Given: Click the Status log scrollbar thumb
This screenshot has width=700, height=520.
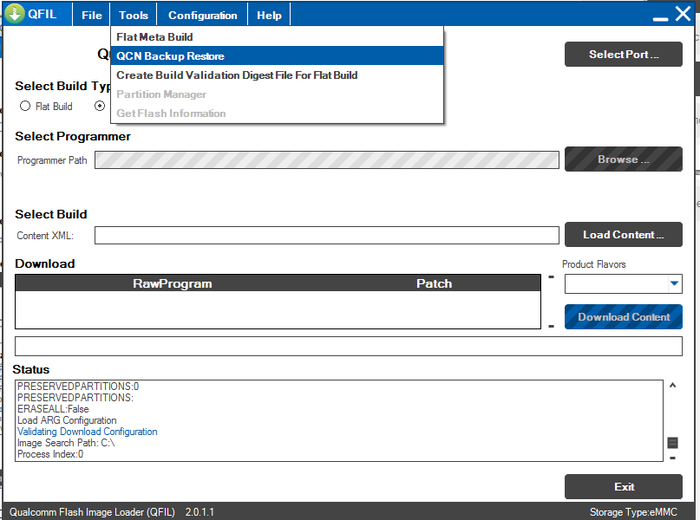Looking at the screenshot, I should point(673,442).
